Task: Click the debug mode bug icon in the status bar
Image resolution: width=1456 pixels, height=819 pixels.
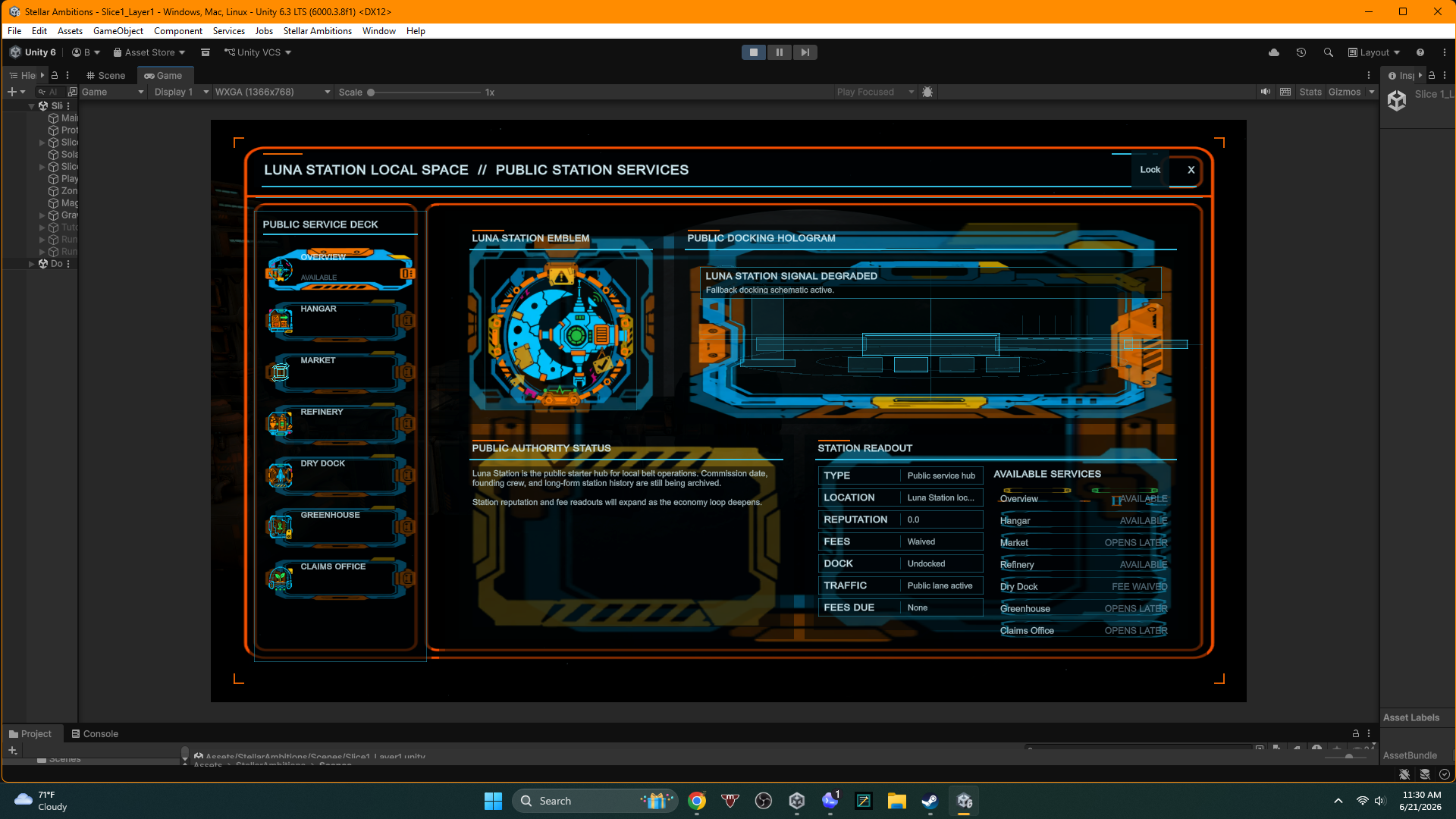Action: pyautogui.click(x=1404, y=774)
